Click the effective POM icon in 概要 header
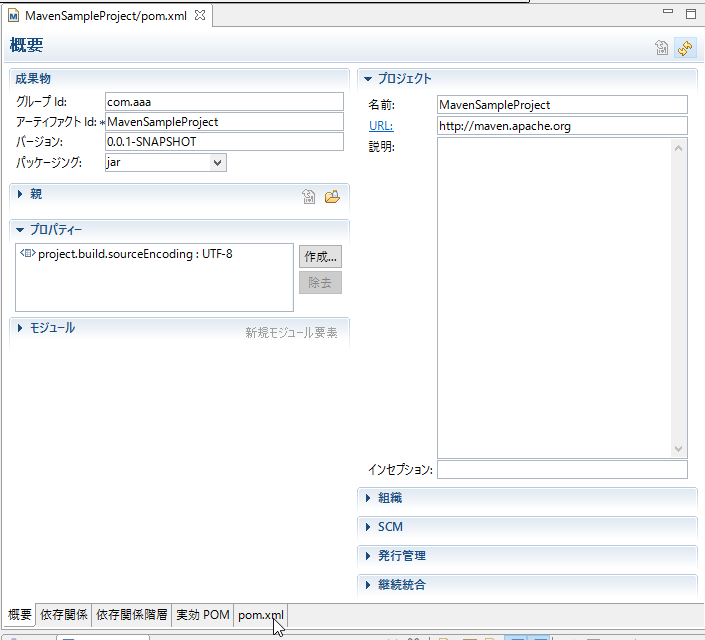 (661, 48)
